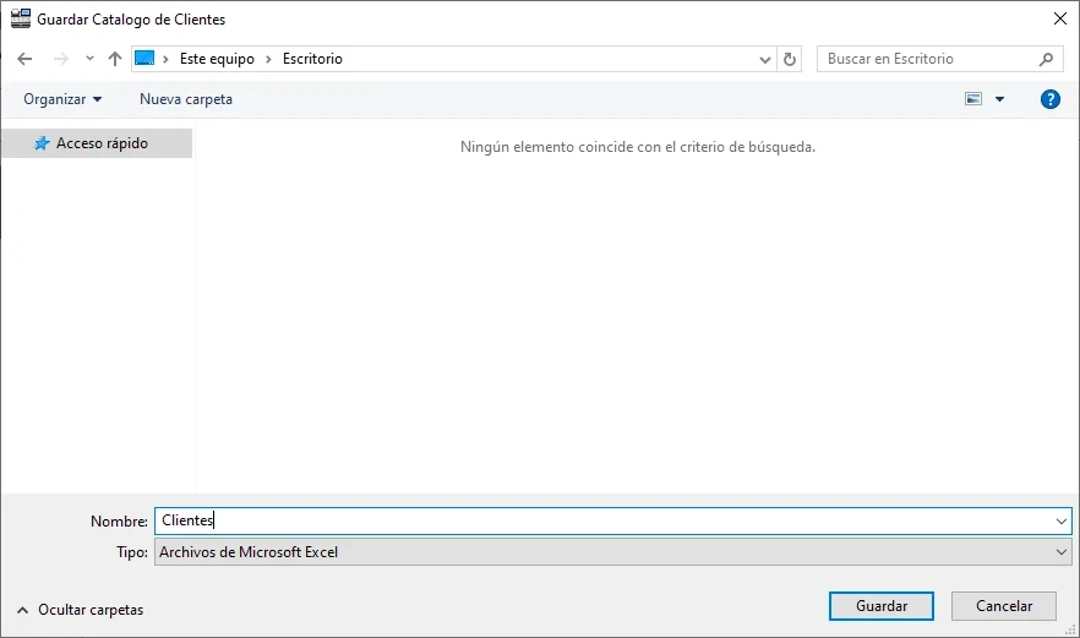Open the recent locations dropdown next to navigation arrows
Screen dimensions: 1080x638
(x=89, y=58)
